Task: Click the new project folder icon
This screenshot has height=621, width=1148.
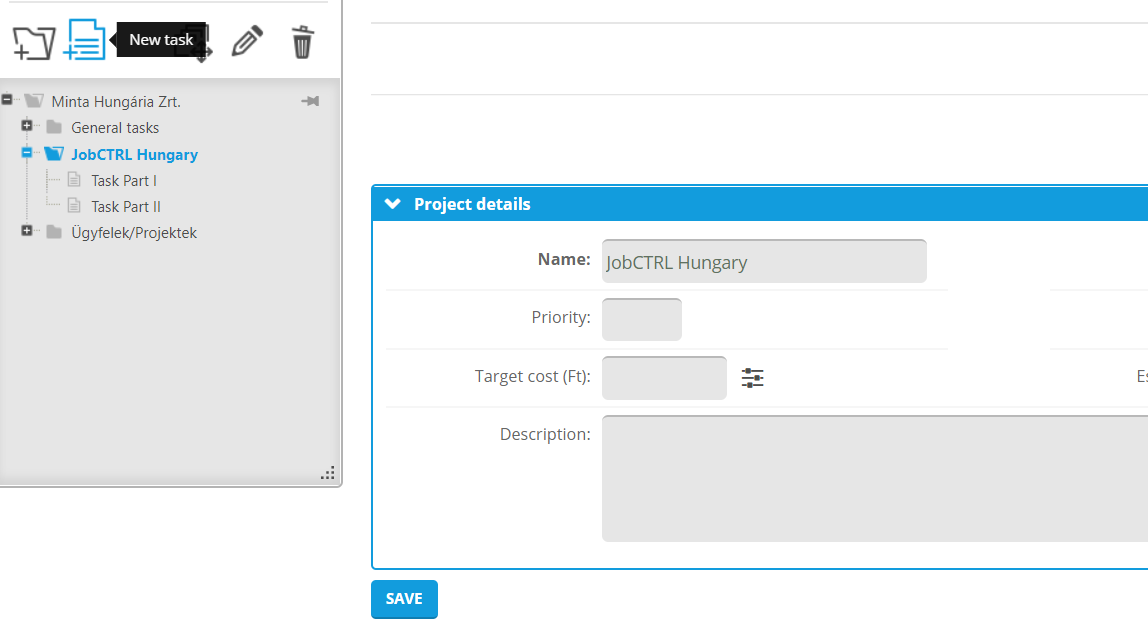Action: (33, 42)
